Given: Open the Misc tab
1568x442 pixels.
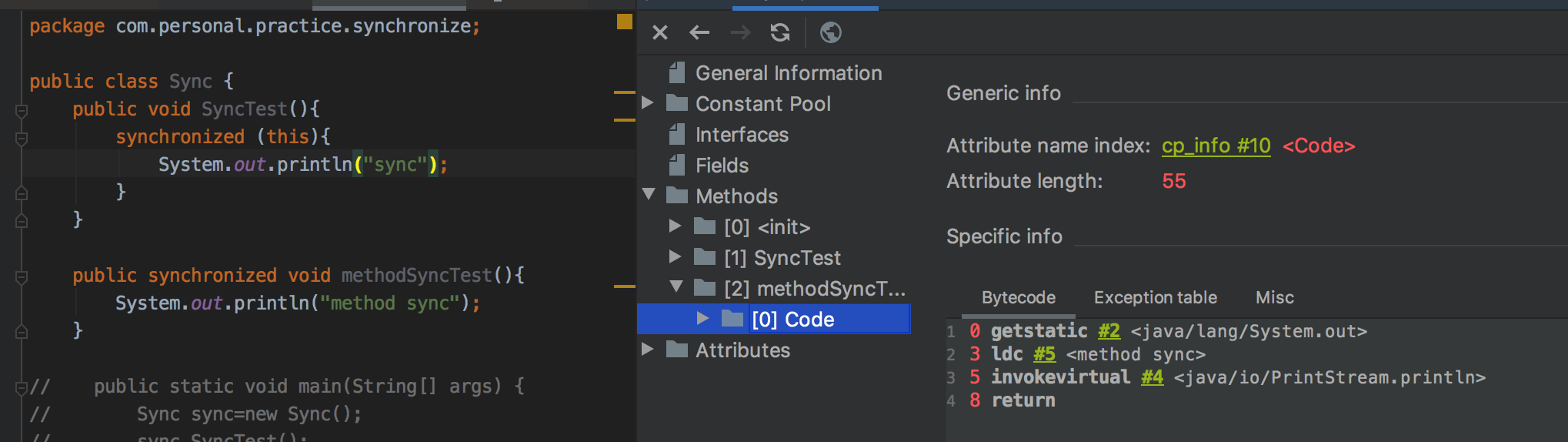Looking at the screenshot, I should coord(1274,298).
